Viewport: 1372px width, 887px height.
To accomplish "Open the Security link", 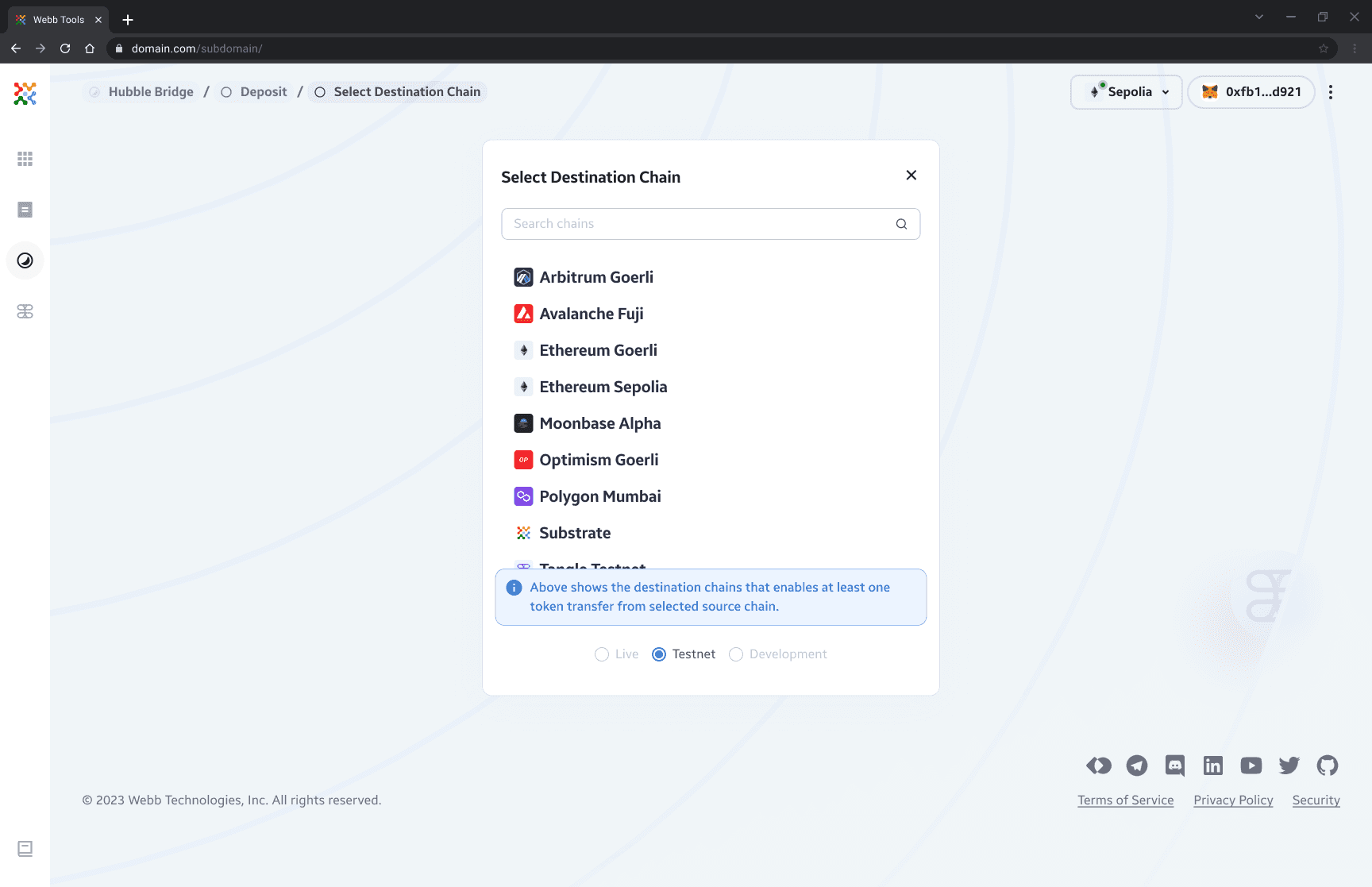I will click(1316, 800).
